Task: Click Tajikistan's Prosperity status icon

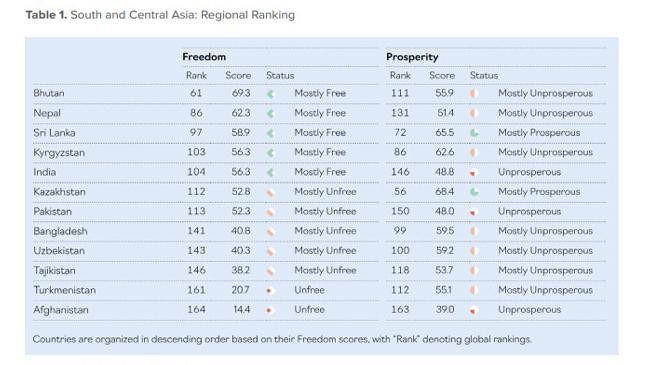Action: (473, 271)
